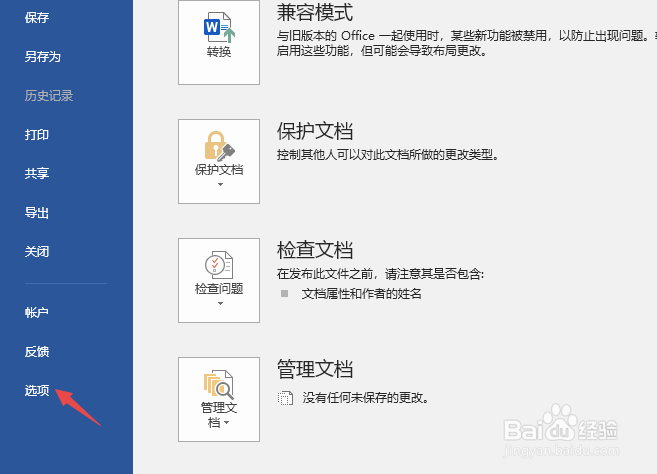The width and height of the screenshot is (657, 474).
Task: Click the text 没有任何未保存的更改。
Action: point(366,398)
